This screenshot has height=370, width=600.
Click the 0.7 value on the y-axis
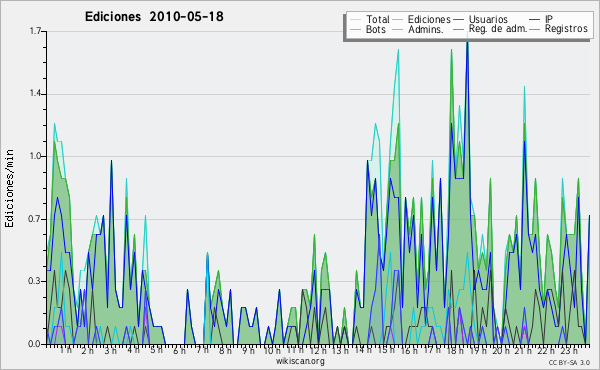35,219
